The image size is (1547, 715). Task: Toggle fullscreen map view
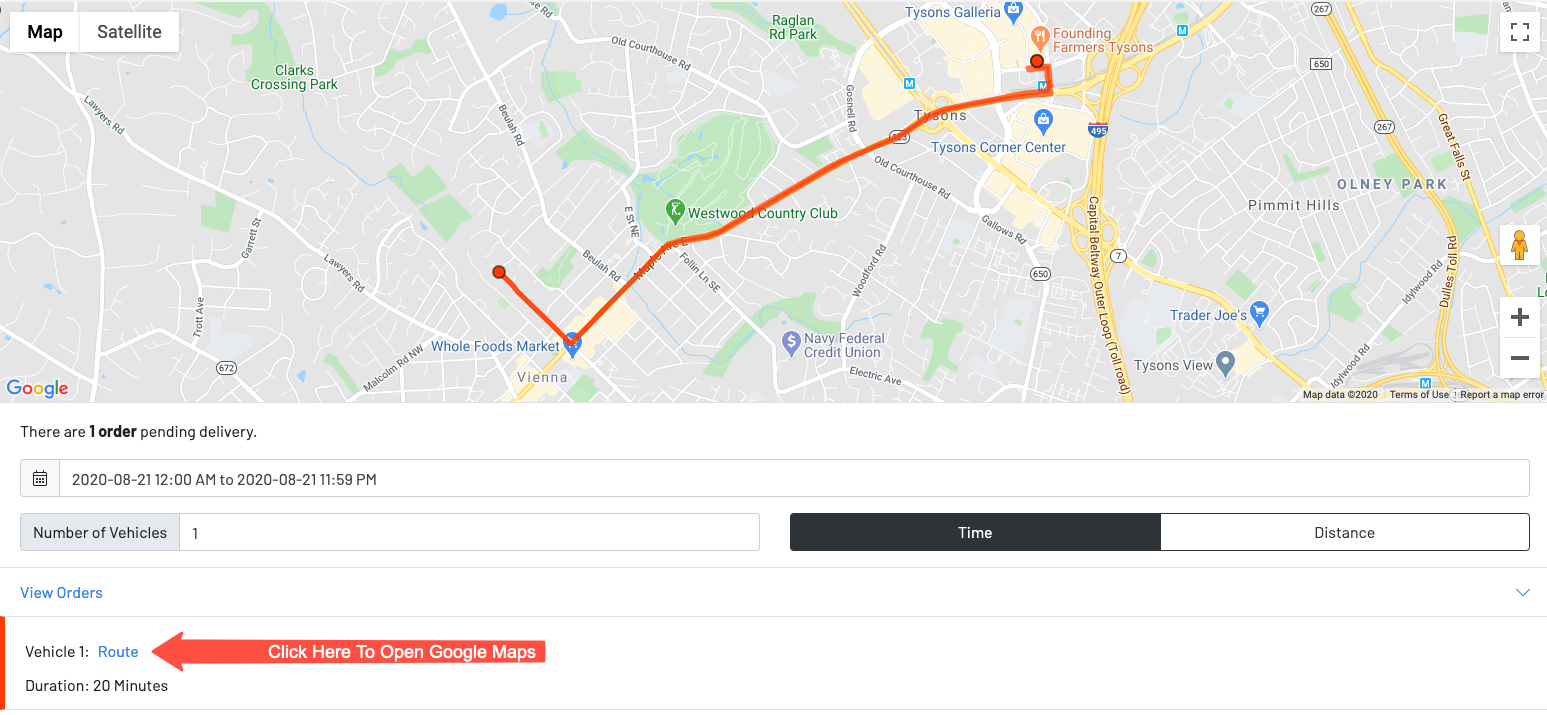[x=1519, y=32]
